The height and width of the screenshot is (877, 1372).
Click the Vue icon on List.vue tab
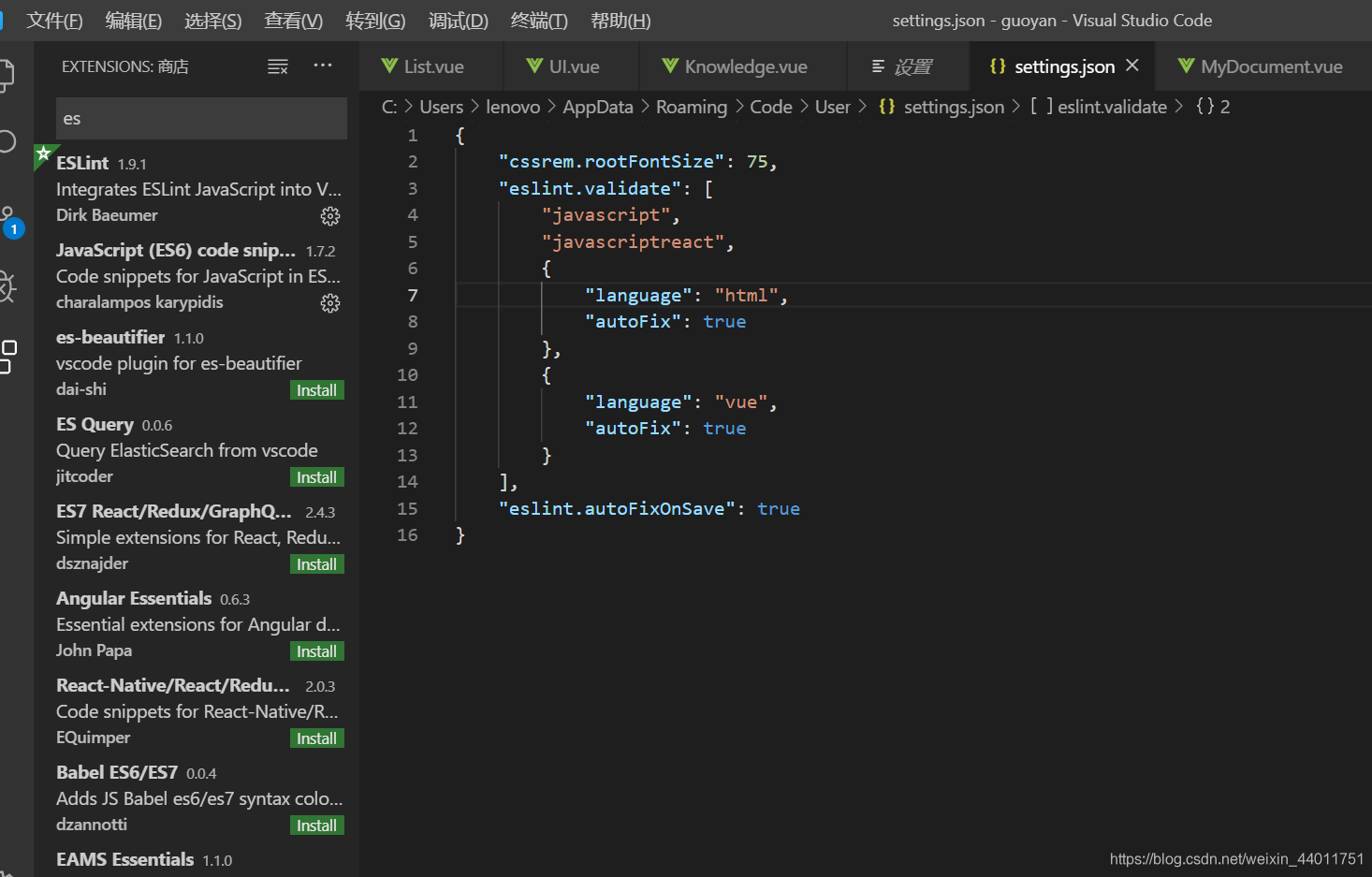389,66
